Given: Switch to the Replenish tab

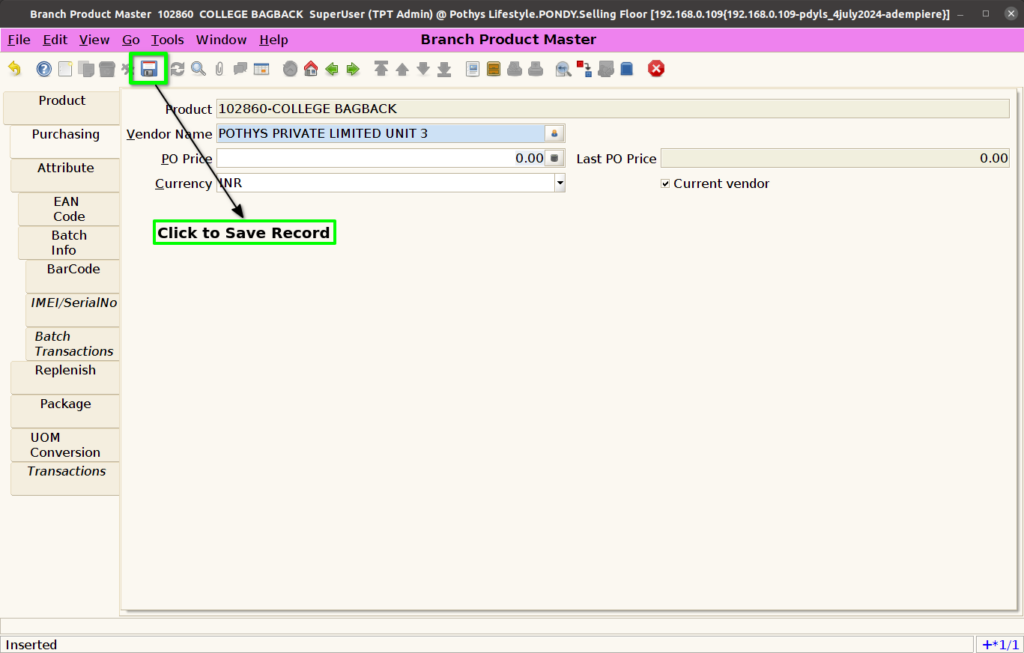Looking at the screenshot, I should (x=65, y=377).
